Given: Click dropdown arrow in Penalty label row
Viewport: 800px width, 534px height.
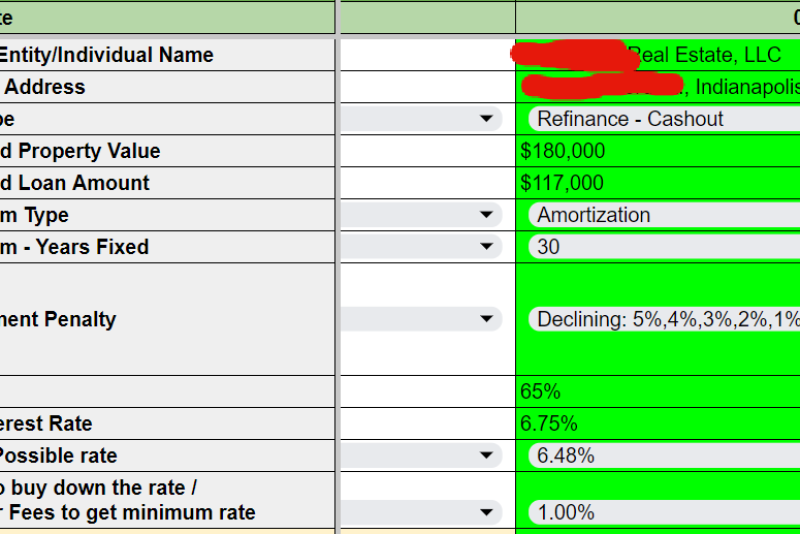Looking at the screenshot, I should 487,320.
